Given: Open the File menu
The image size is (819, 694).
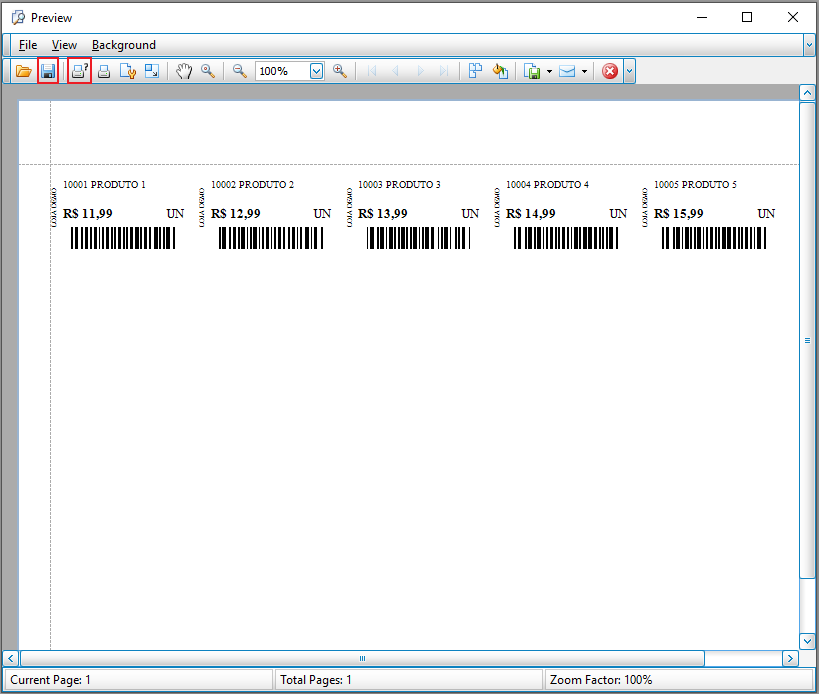Looking at the screenshot, I should coord(28,45).
